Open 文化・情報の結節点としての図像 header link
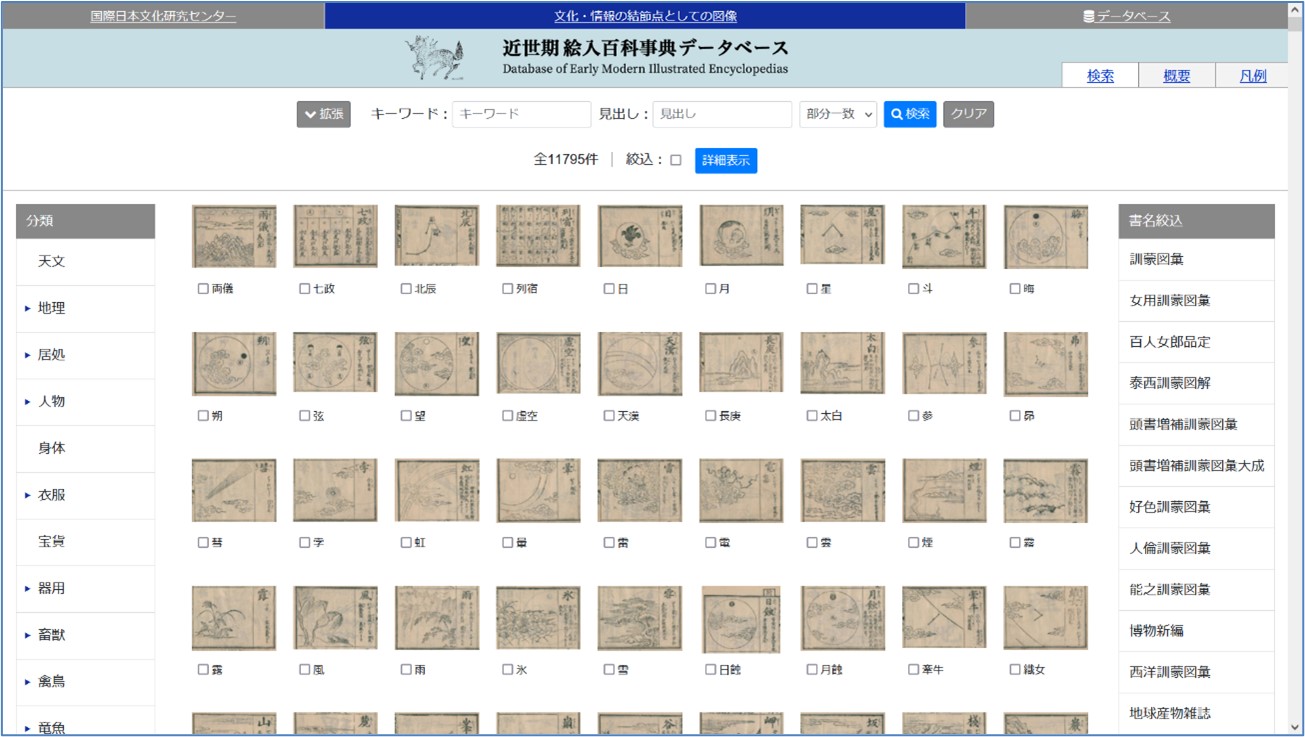Image resolution: width=1305 pixels, height=737 pixels. tap(646, 16)
